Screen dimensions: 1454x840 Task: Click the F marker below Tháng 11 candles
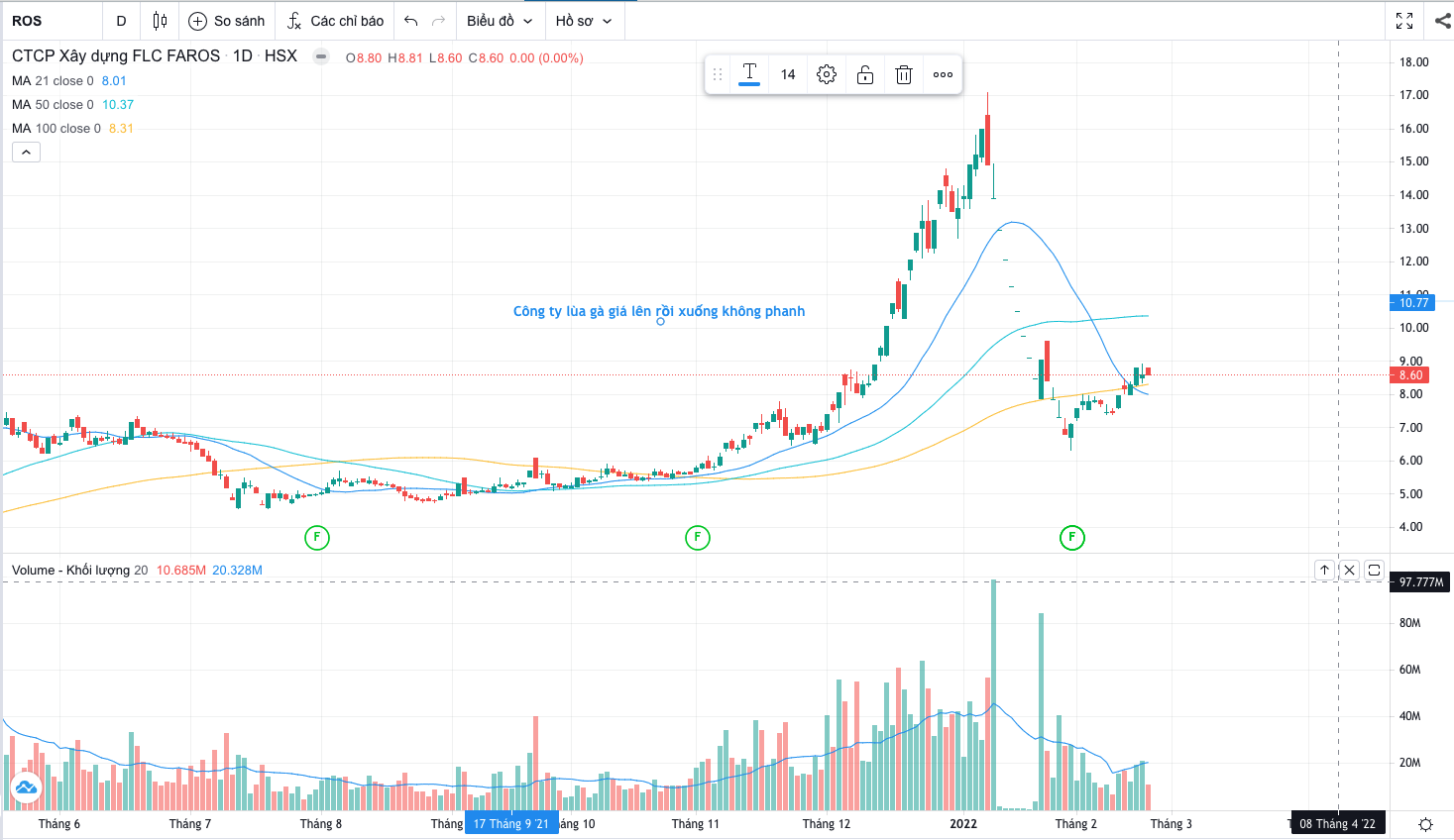(x=698, y=538)
